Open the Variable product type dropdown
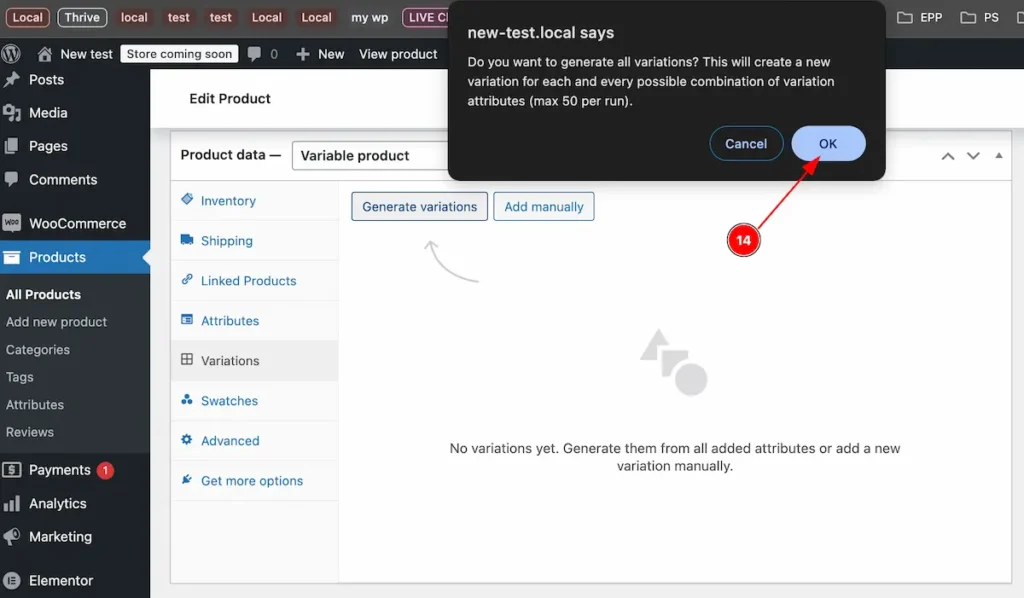Viewport: 1024px width, 598px height. [x=370, y=155]
